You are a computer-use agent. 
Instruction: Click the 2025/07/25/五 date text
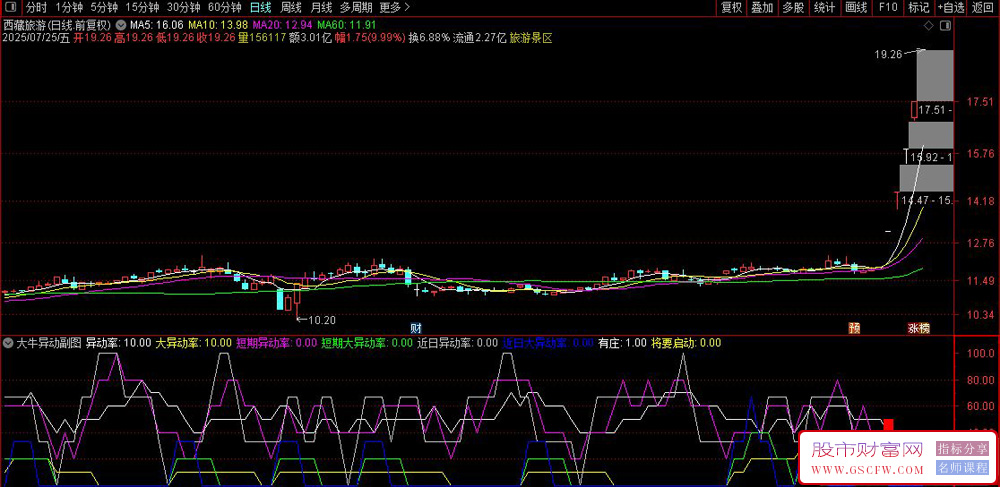36,38
